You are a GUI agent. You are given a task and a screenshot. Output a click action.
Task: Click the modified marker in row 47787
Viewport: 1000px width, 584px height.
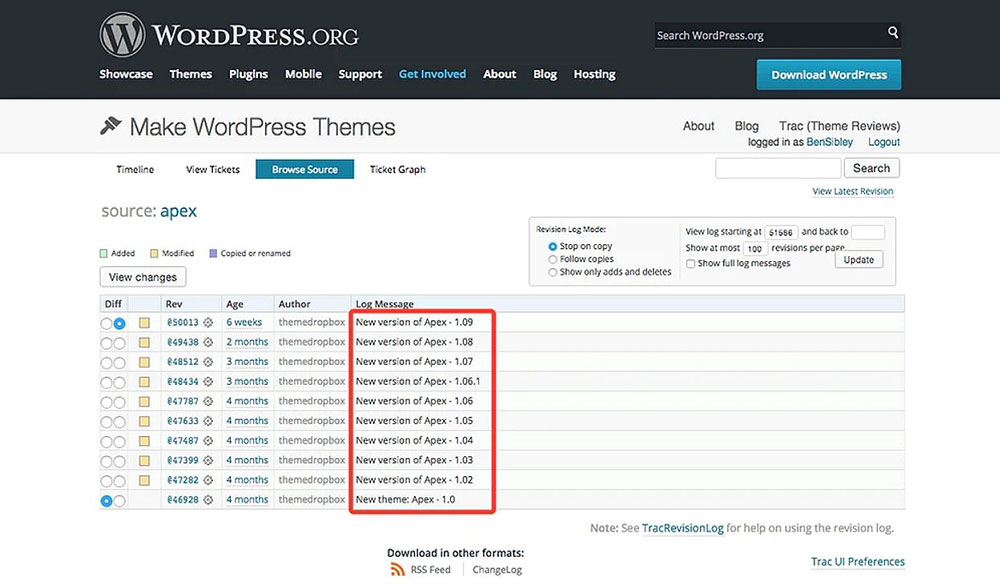144,402
